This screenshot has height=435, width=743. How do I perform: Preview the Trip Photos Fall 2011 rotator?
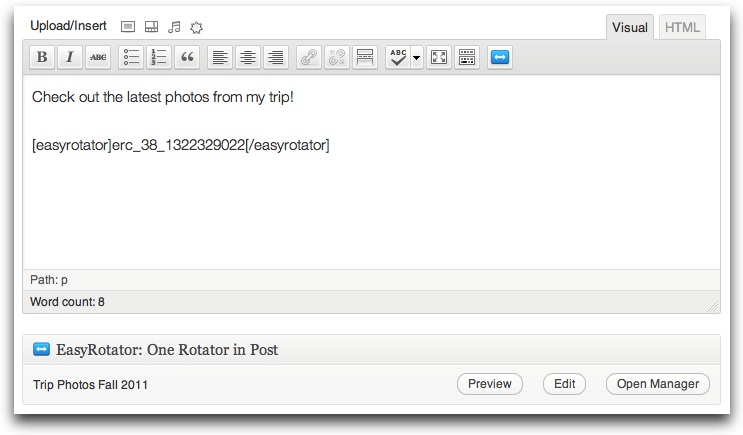[490, 384]
